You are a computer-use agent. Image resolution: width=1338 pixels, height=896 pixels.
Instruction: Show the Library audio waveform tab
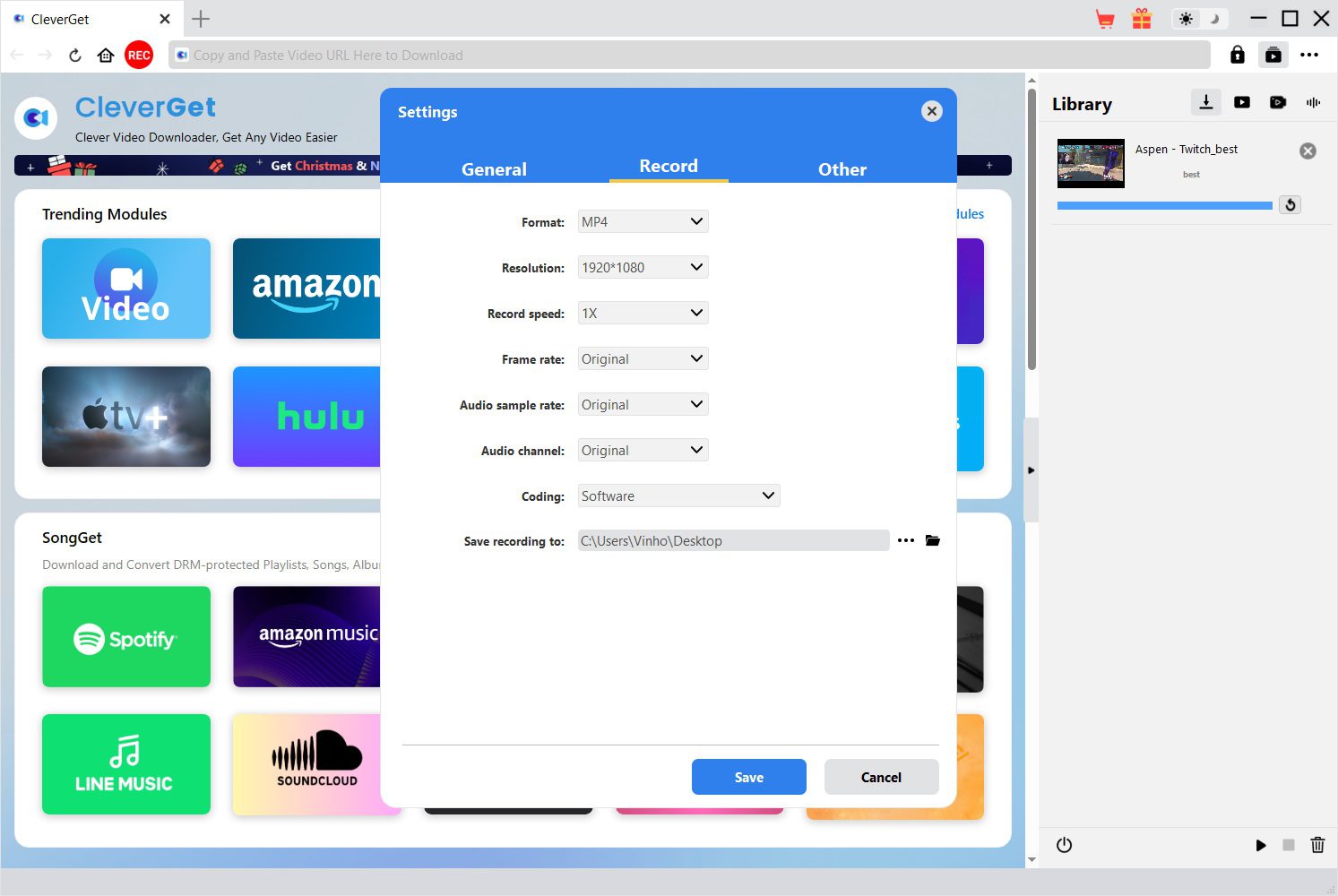click(1313, 103)
